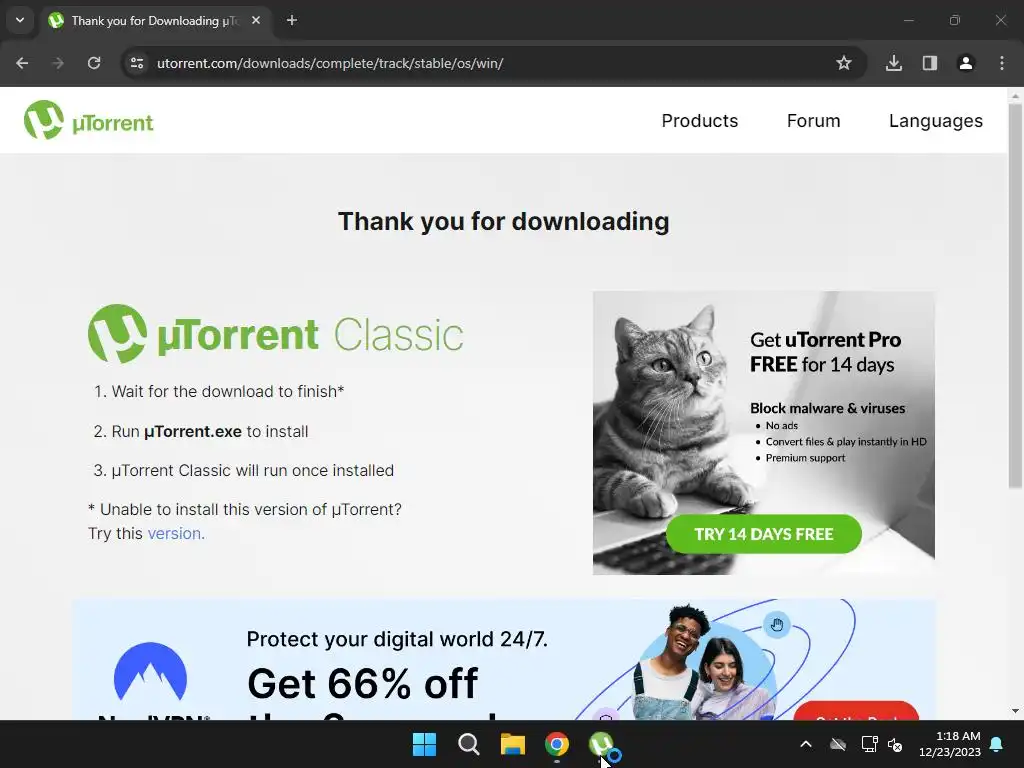
Task: Click the TRY 14 DAYS FREE button
Action: (763, 534)
